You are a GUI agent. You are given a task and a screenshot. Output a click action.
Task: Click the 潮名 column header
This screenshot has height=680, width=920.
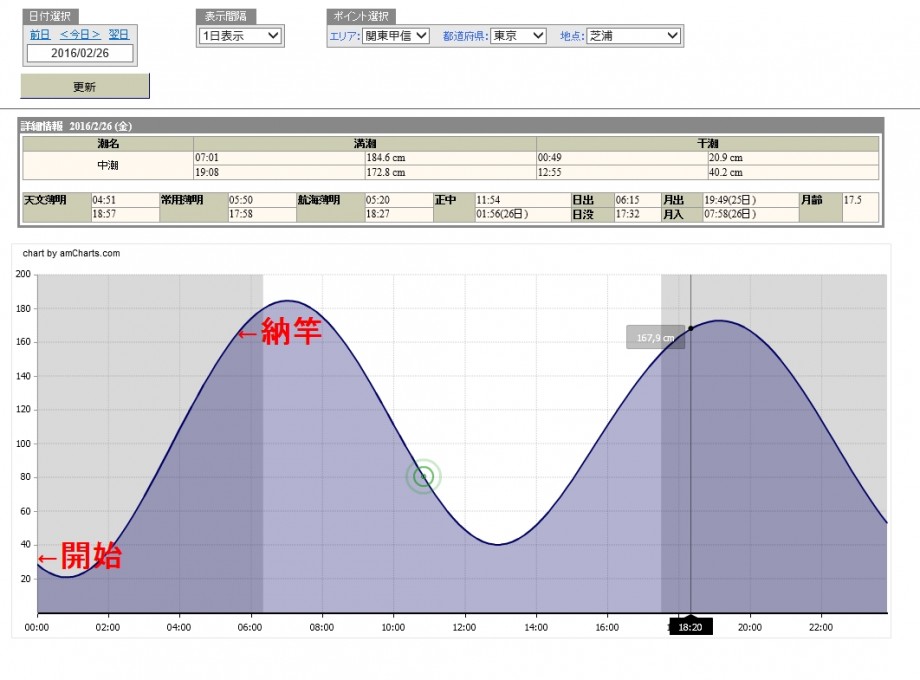tap(108, 144)
